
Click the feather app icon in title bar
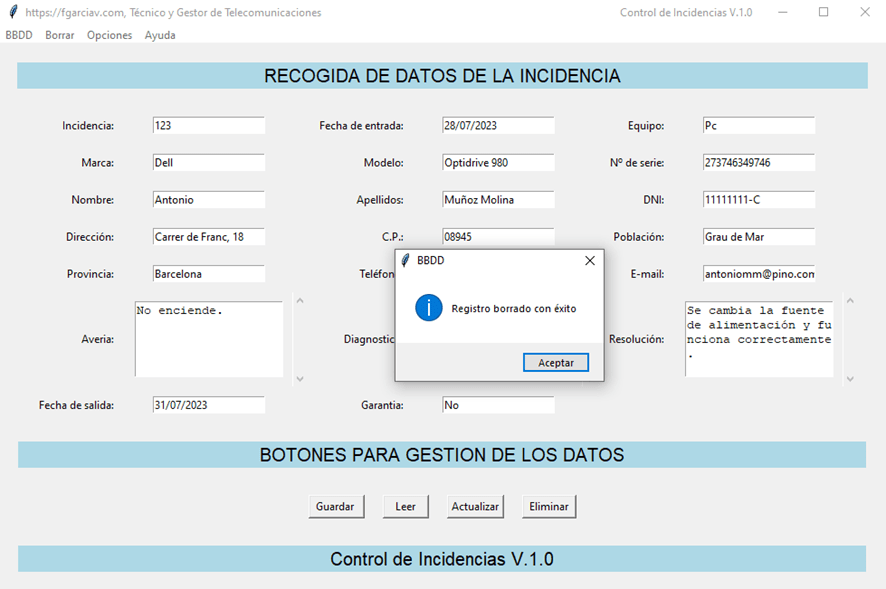point(12,12)
